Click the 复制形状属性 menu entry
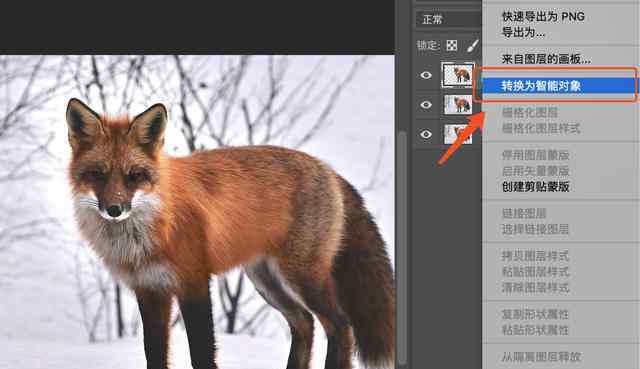Viewport: 640px width, 369px height. click(536, 314)
